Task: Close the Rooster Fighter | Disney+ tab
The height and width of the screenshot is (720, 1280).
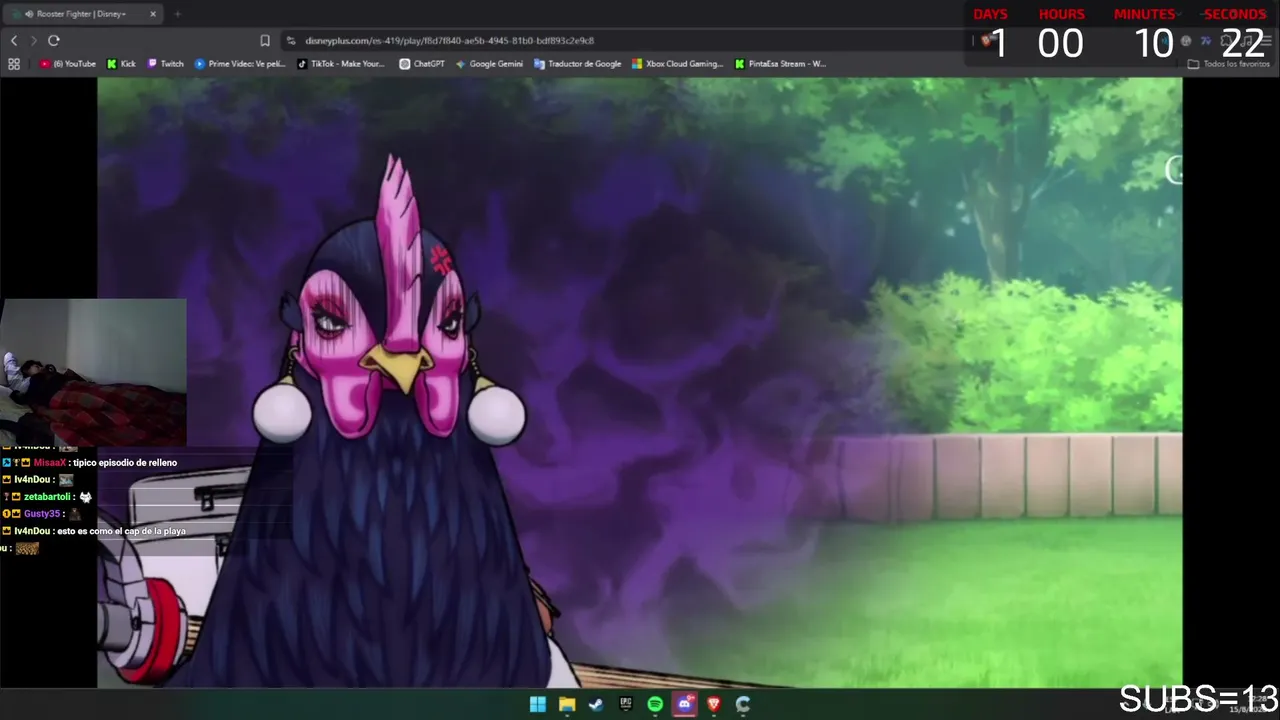Action: click(153, 14)
